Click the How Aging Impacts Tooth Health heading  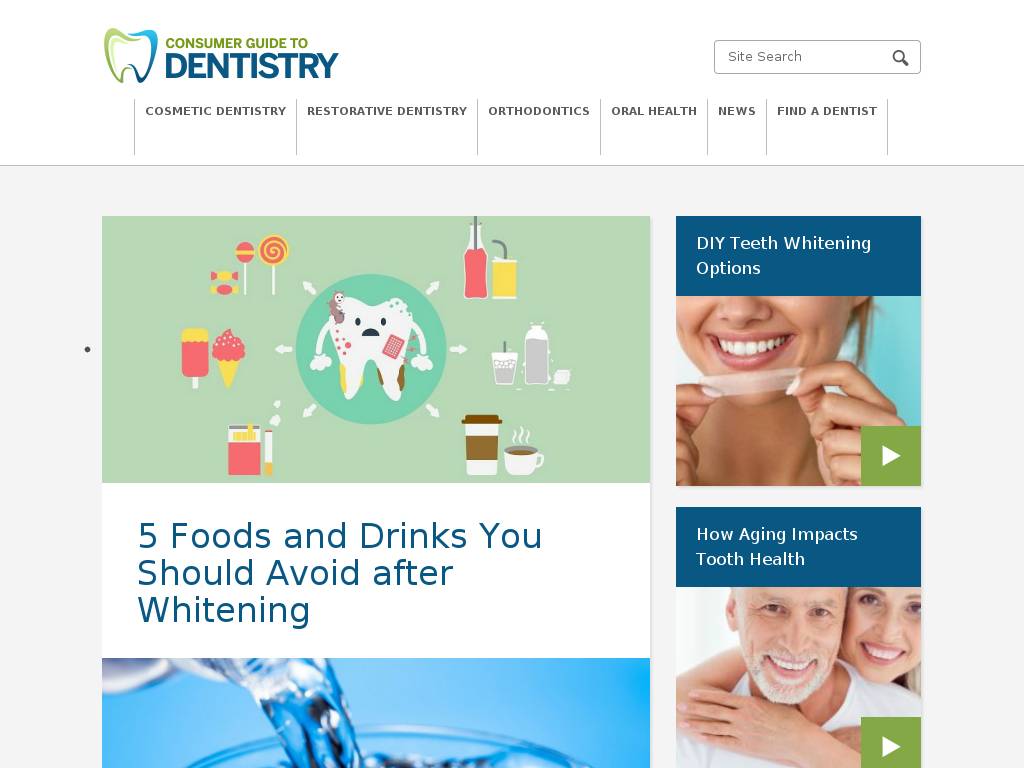point(776,547)
